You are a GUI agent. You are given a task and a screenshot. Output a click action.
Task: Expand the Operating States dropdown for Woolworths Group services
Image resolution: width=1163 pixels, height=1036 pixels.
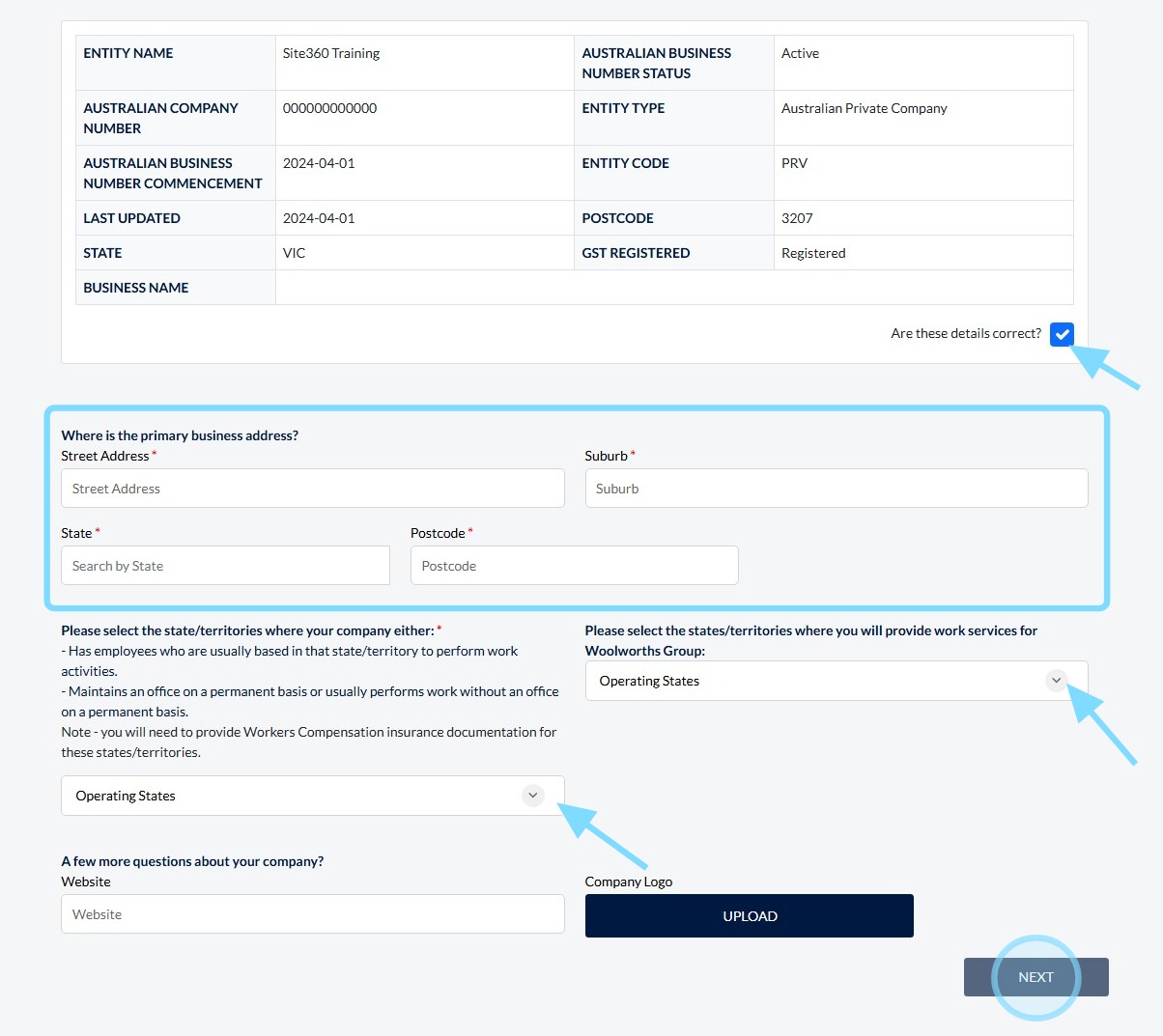tap(837, 681)
